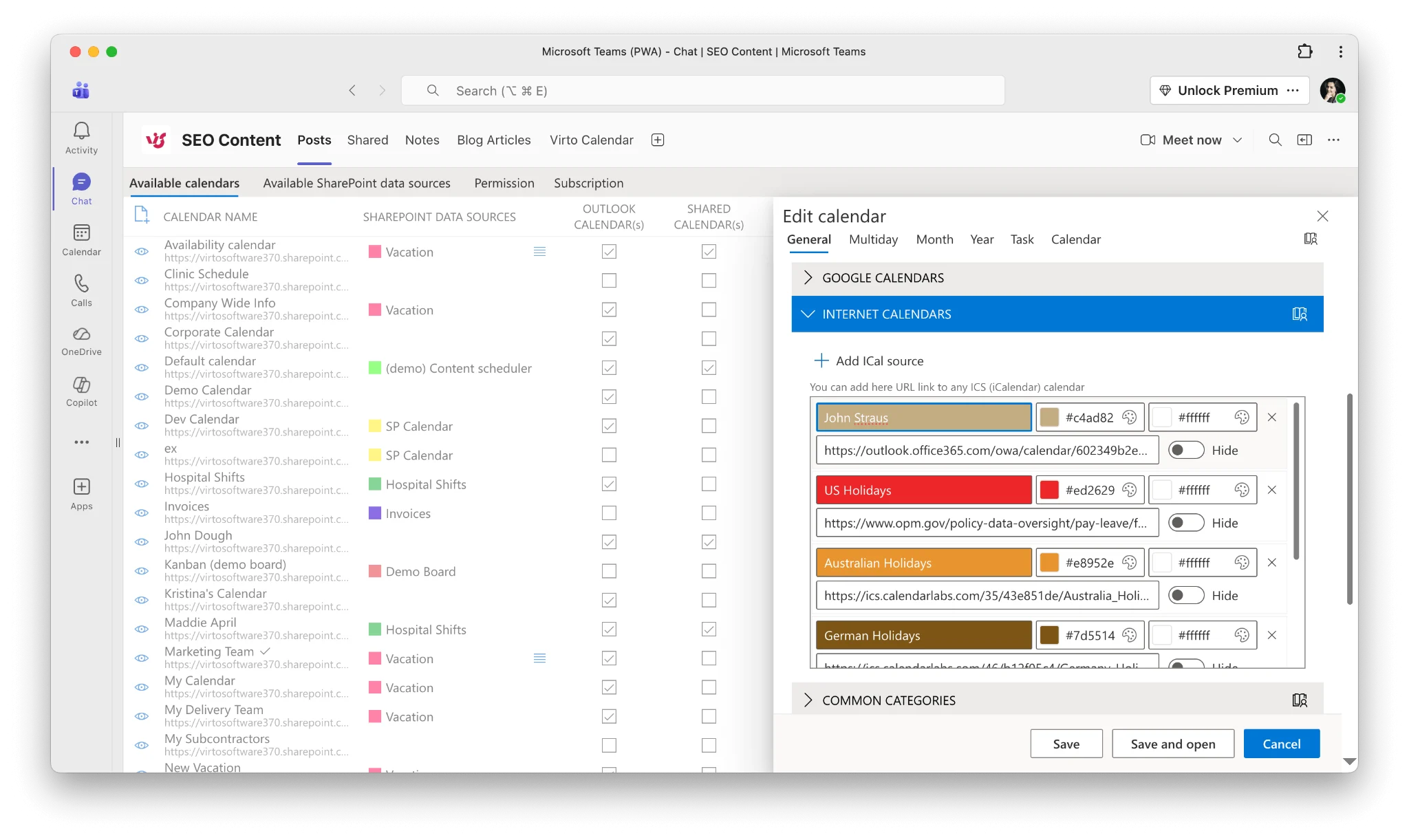Toggle eye icon for Demo Calendar

pyautogui.click(x=142, y=397)
